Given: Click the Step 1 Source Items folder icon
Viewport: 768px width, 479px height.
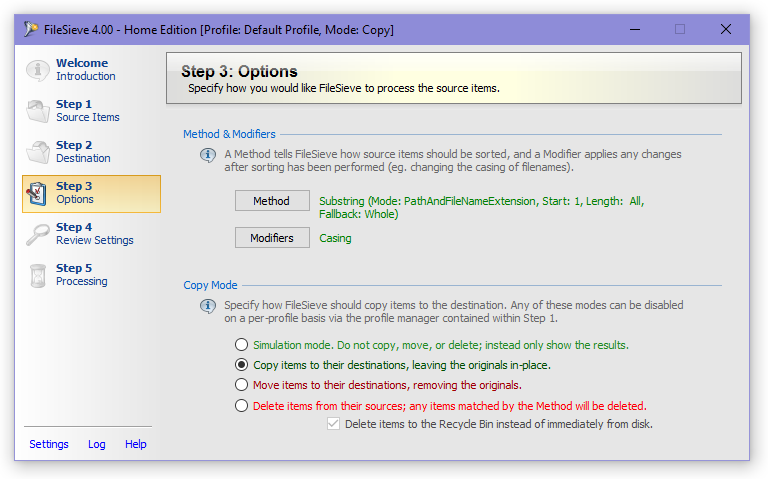Looking at the screenshot, I should coord(38,111).
